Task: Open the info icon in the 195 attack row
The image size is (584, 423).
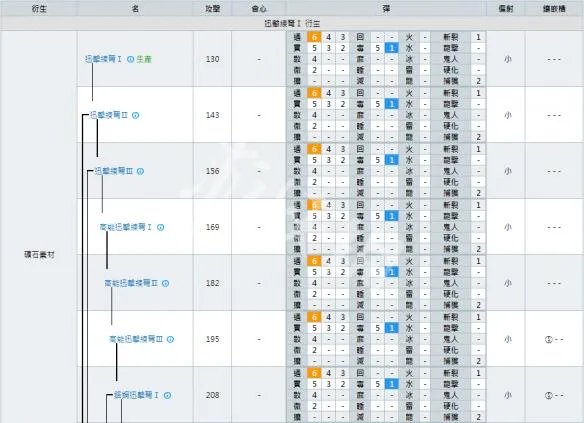Action: pos(171,339)
